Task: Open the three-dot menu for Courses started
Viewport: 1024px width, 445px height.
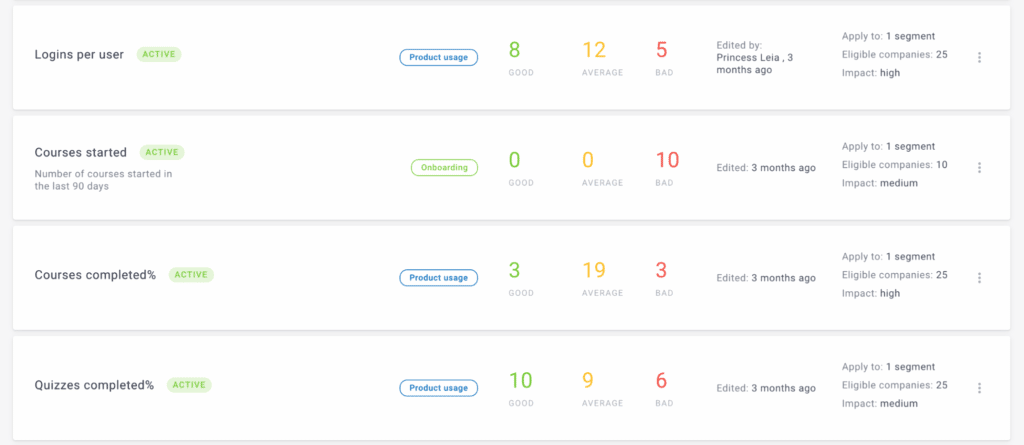Action: [x=979, y=168]
